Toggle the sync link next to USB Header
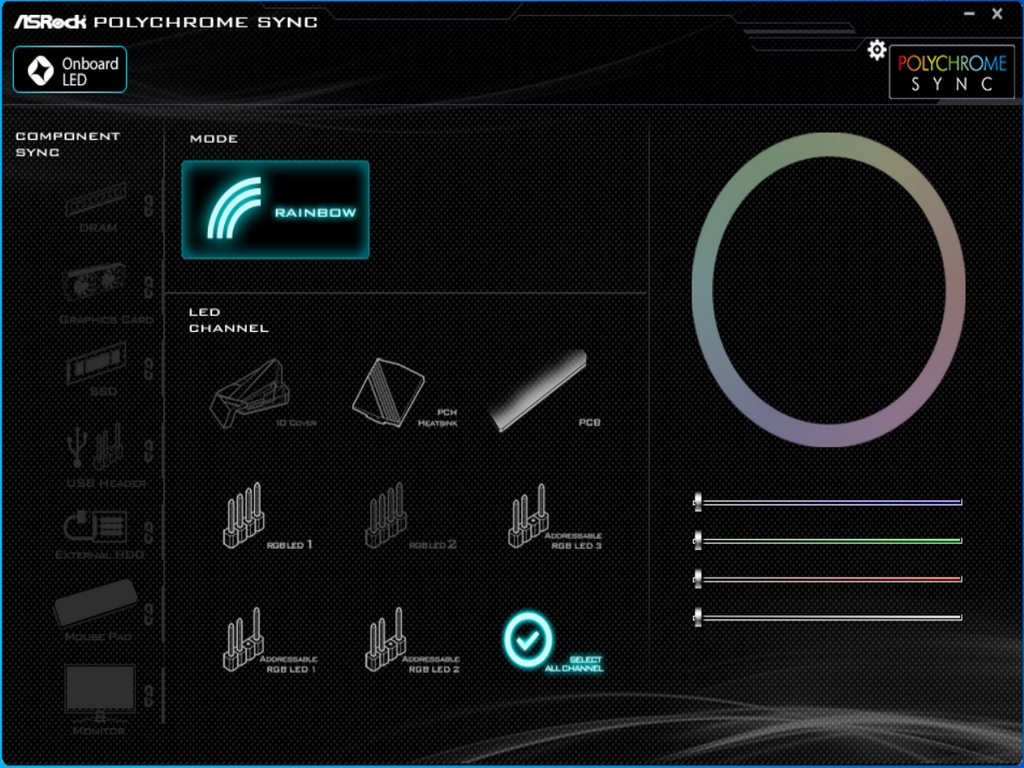 [149, 450]
